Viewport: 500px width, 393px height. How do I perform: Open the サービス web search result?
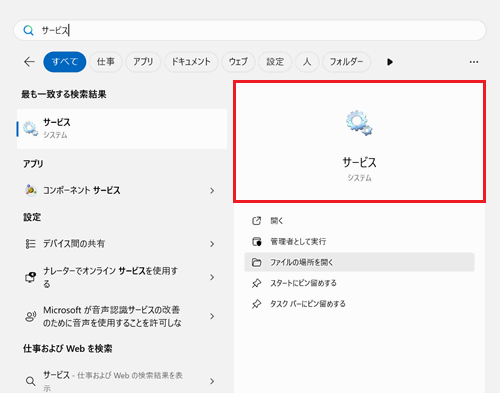point(122,381)
